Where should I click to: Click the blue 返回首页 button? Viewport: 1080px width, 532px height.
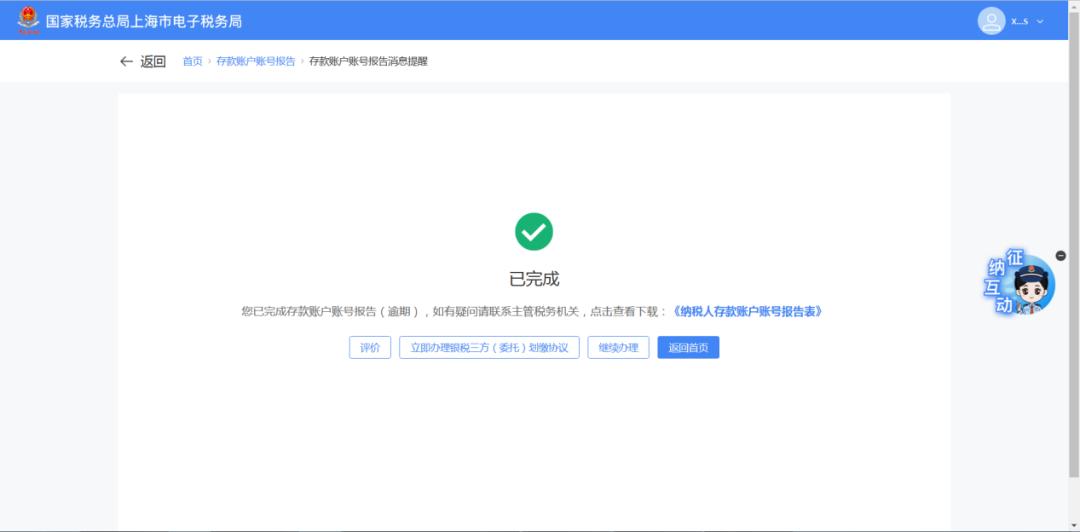coord(688,347)
